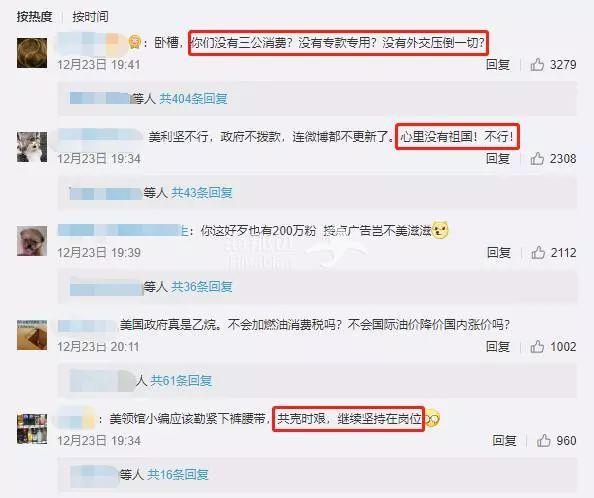Sort comments by 按热度
The image size is (594, 498).
pos(34,17)
